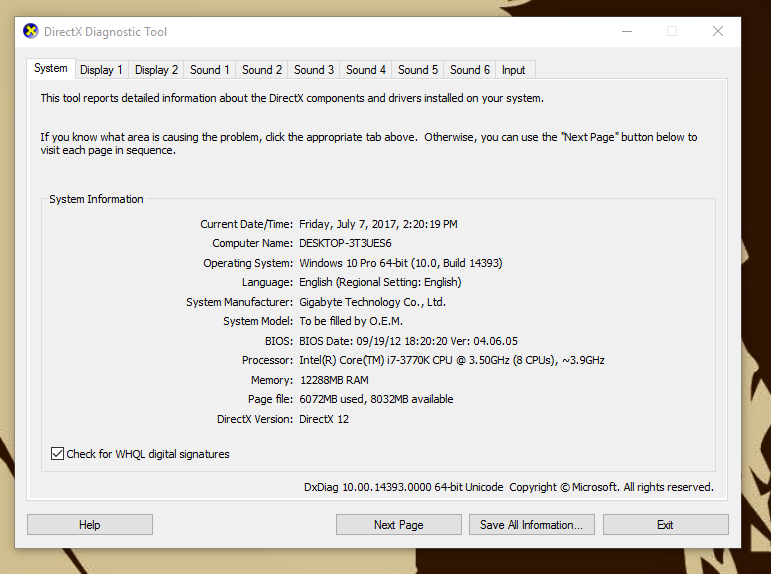Viewport: 771px width, 574px height.
Task: Click the Exit button
Action: click(x=666, y=525)
